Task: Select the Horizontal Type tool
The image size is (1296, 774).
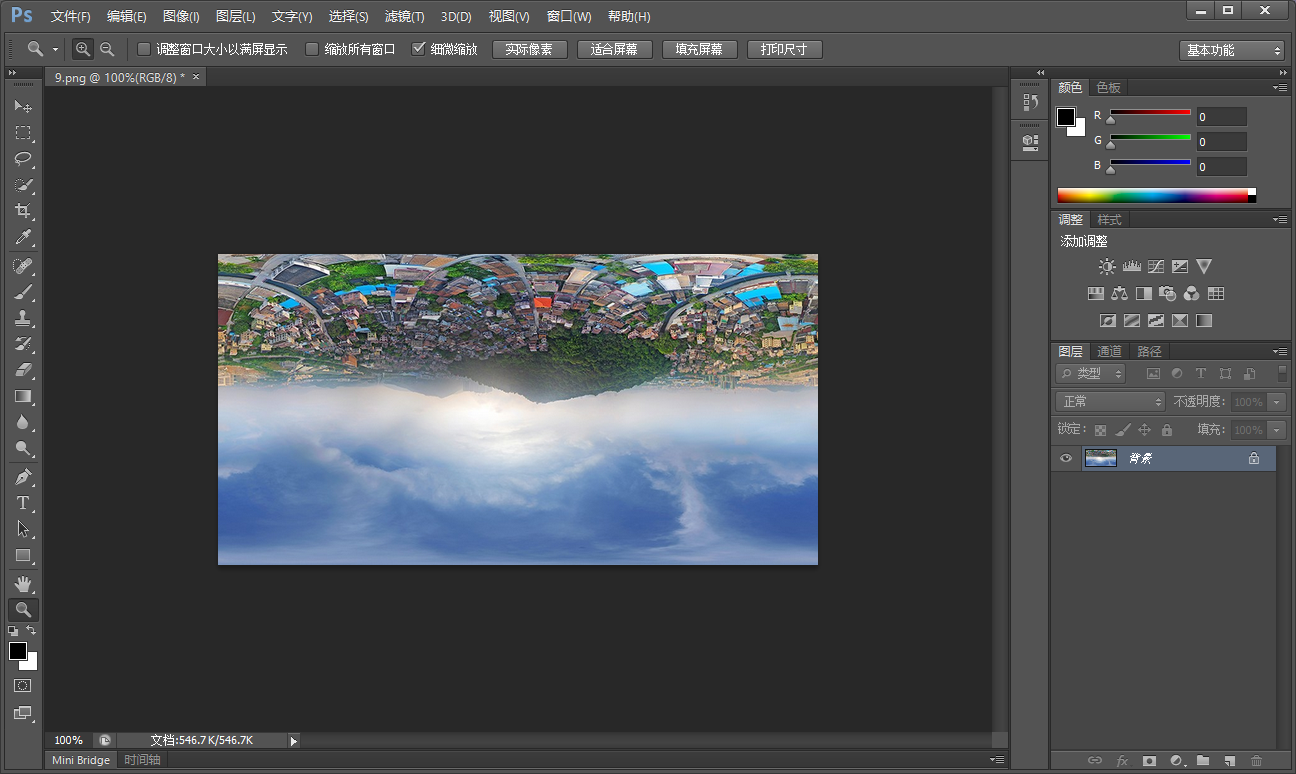Action: (x=23, y=503)
